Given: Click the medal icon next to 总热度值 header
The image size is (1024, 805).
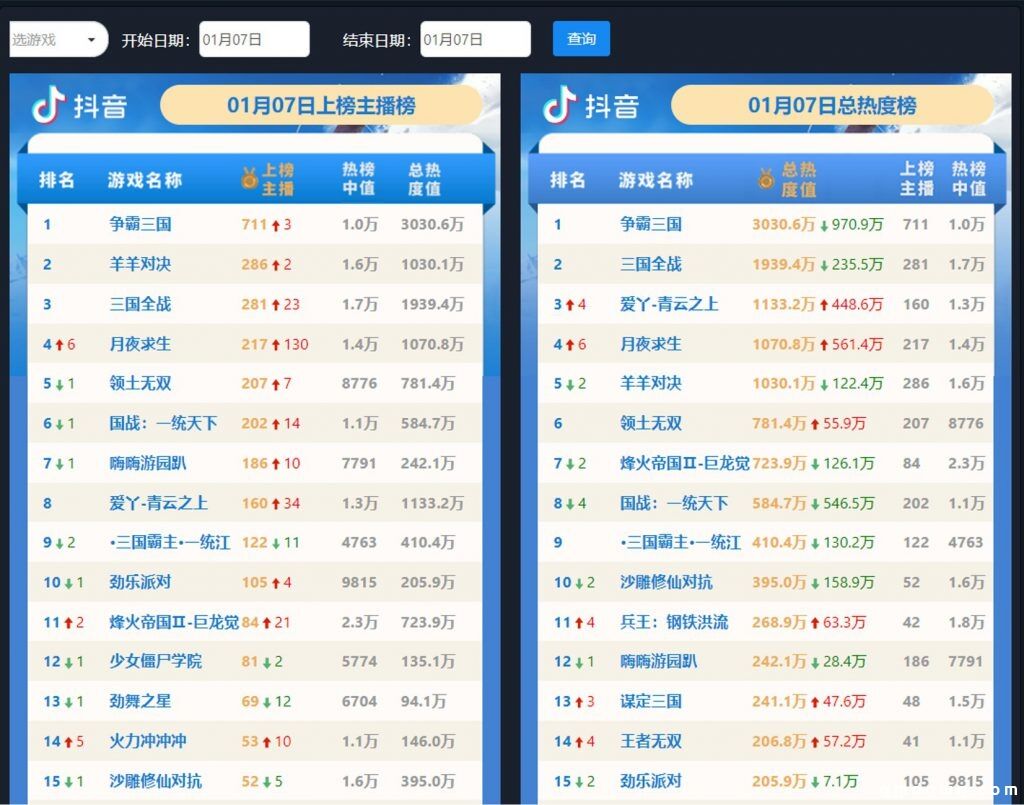Looking at the screenshot, I should pyautogui.click(x=766, y=178).
